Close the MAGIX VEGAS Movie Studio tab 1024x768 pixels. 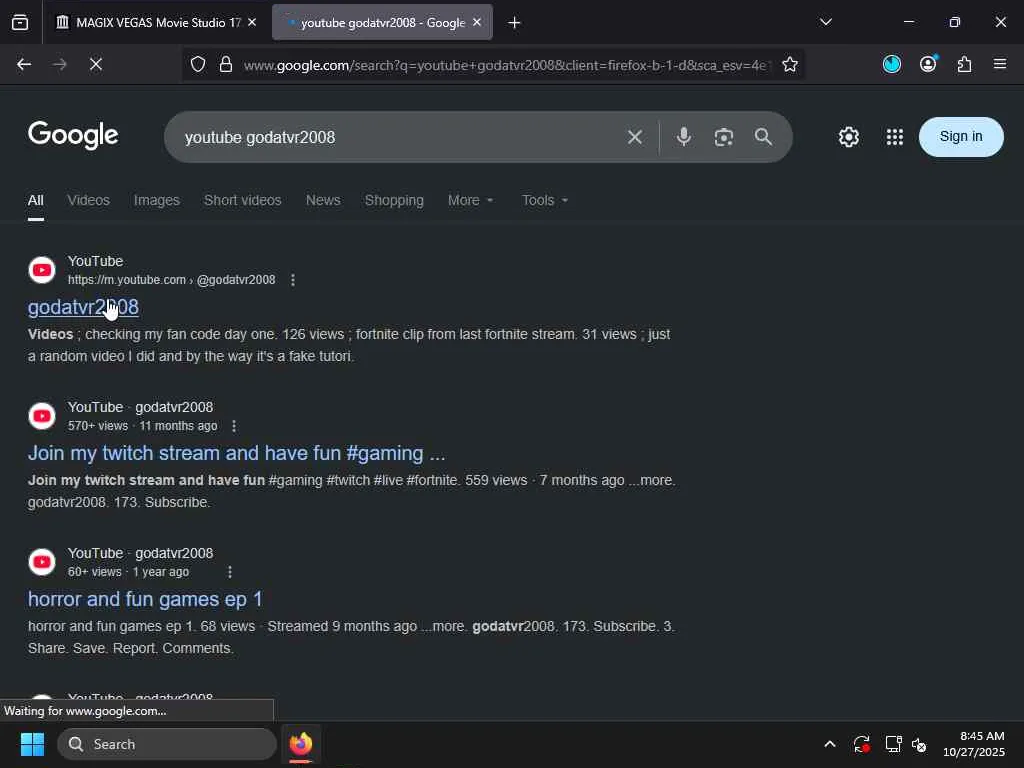(x=252, y=23)
